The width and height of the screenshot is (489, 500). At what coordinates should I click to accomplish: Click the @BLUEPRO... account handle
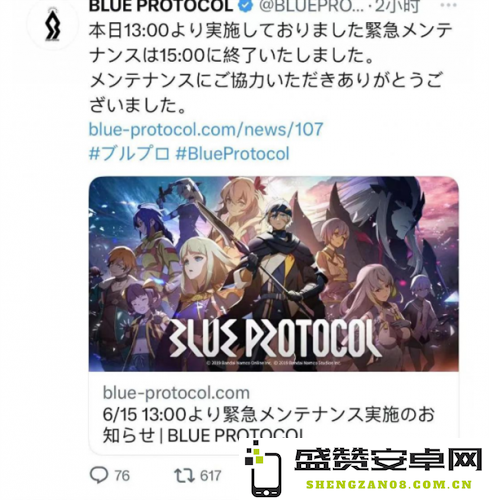click(x=312, y=6)
